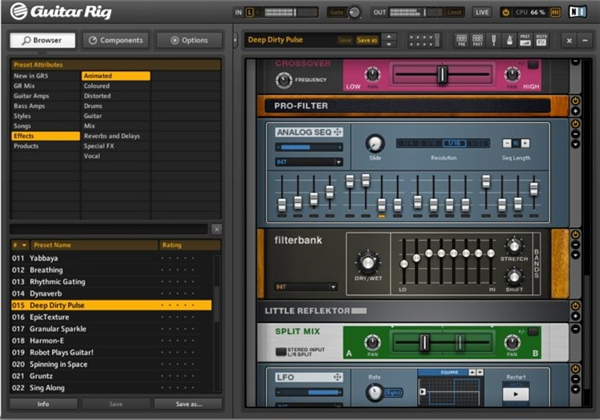The height and width of the screenshot is (420, 600).
Task: Click the HI quality button beside CPU
Action: coord(555,13)
